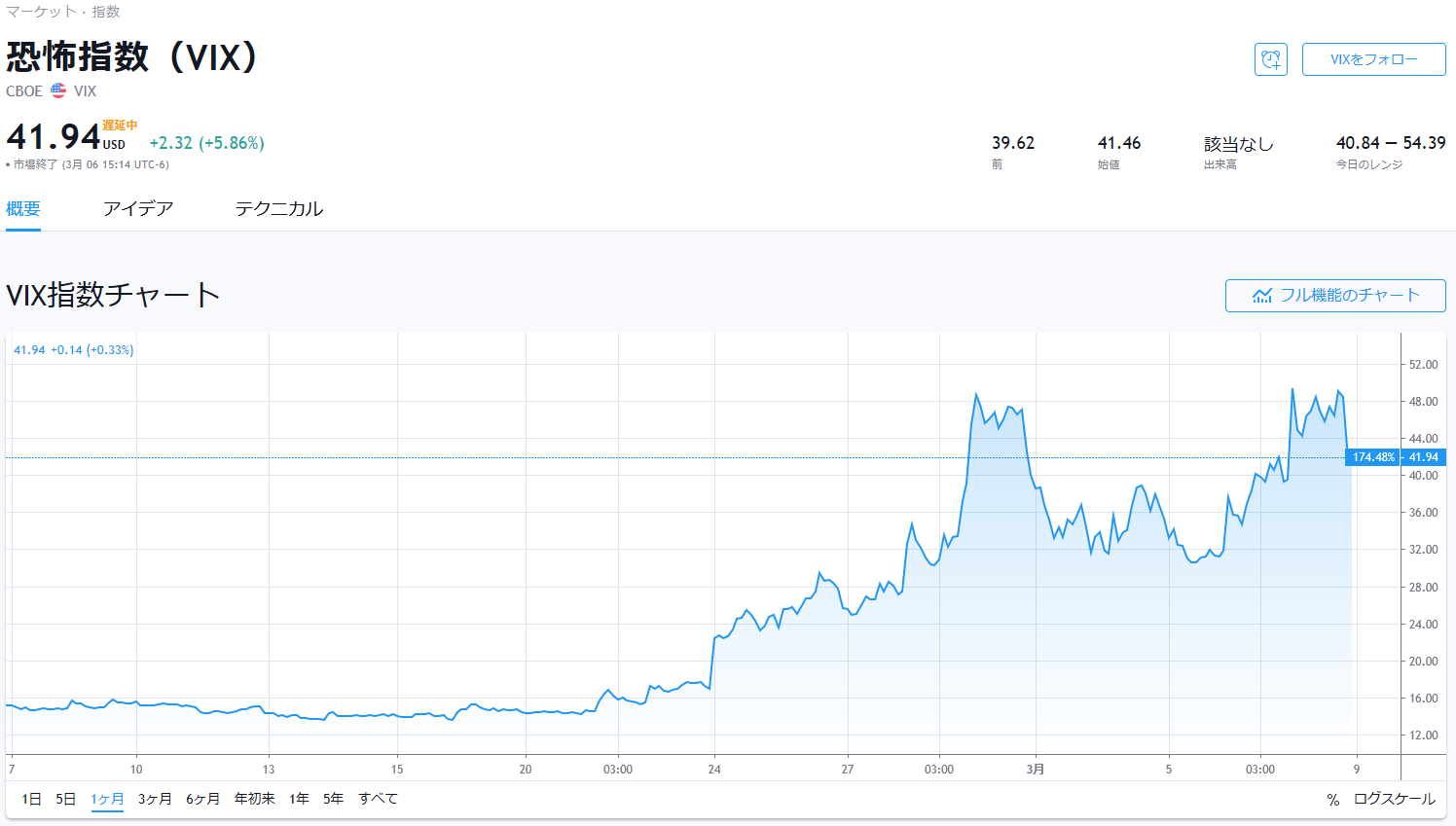Click the chart icon in full-featured chart button

click(1262, 296)
